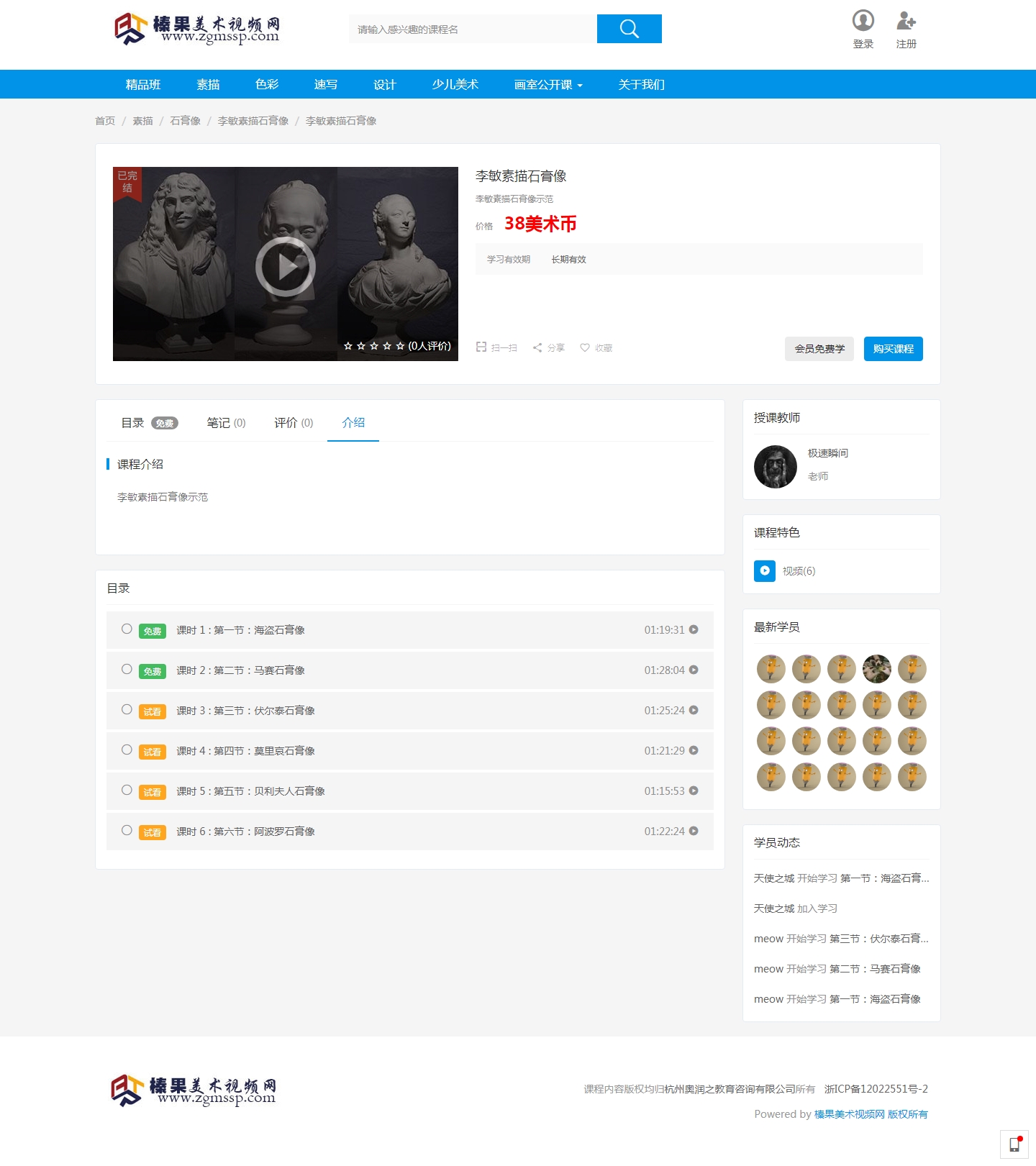Click the 视频(6) feature label
Image resolution: width=1036 pixels, height=1166 pixels.
point(799,571)
